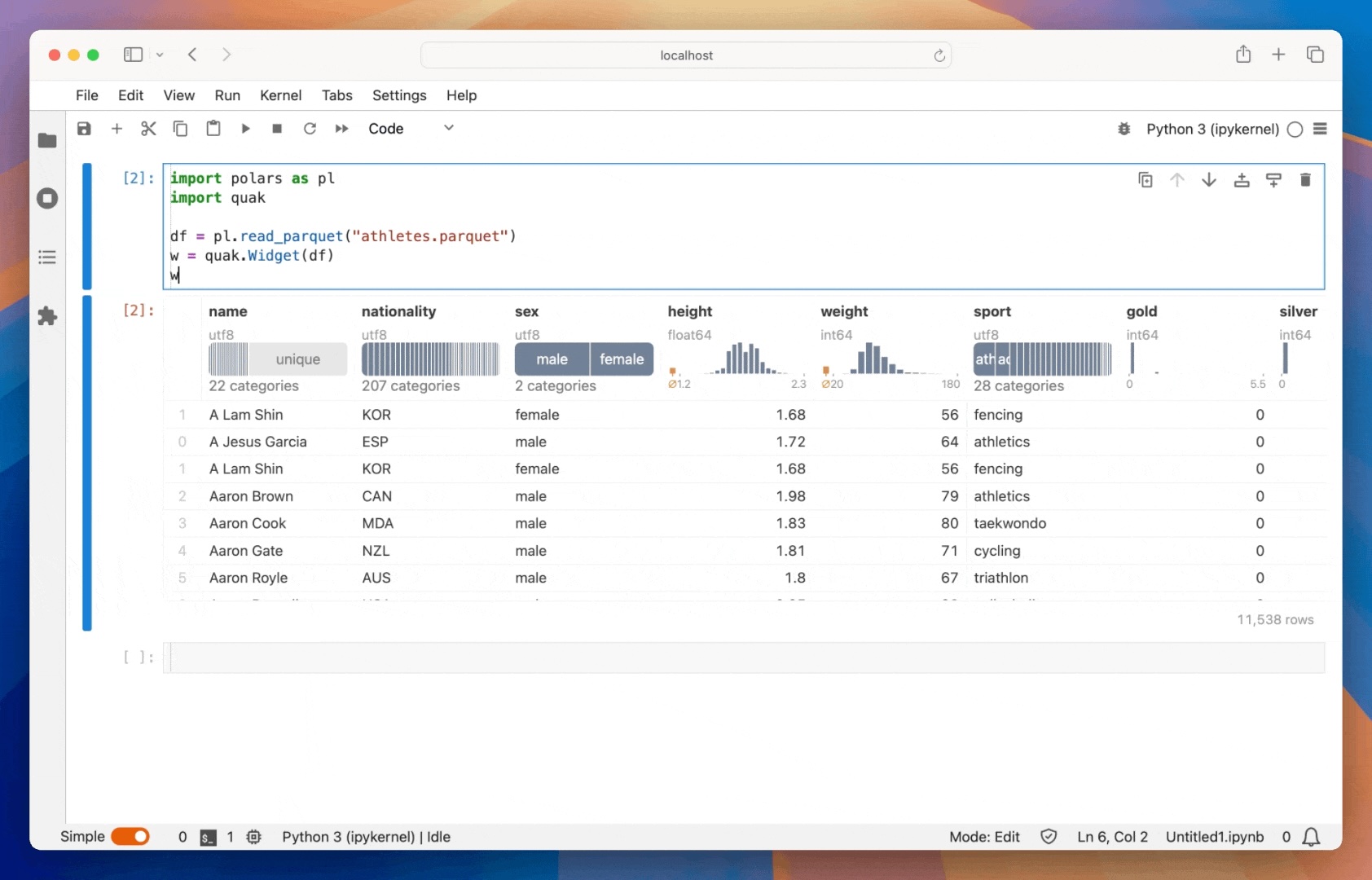Sort by the nationality column header
Viewport: 1372px width, 880px height.
click(x=398, y=311)
